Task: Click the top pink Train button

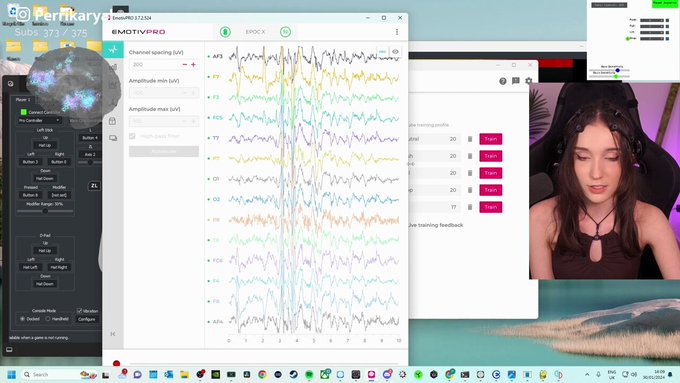Action: (490, 139)
